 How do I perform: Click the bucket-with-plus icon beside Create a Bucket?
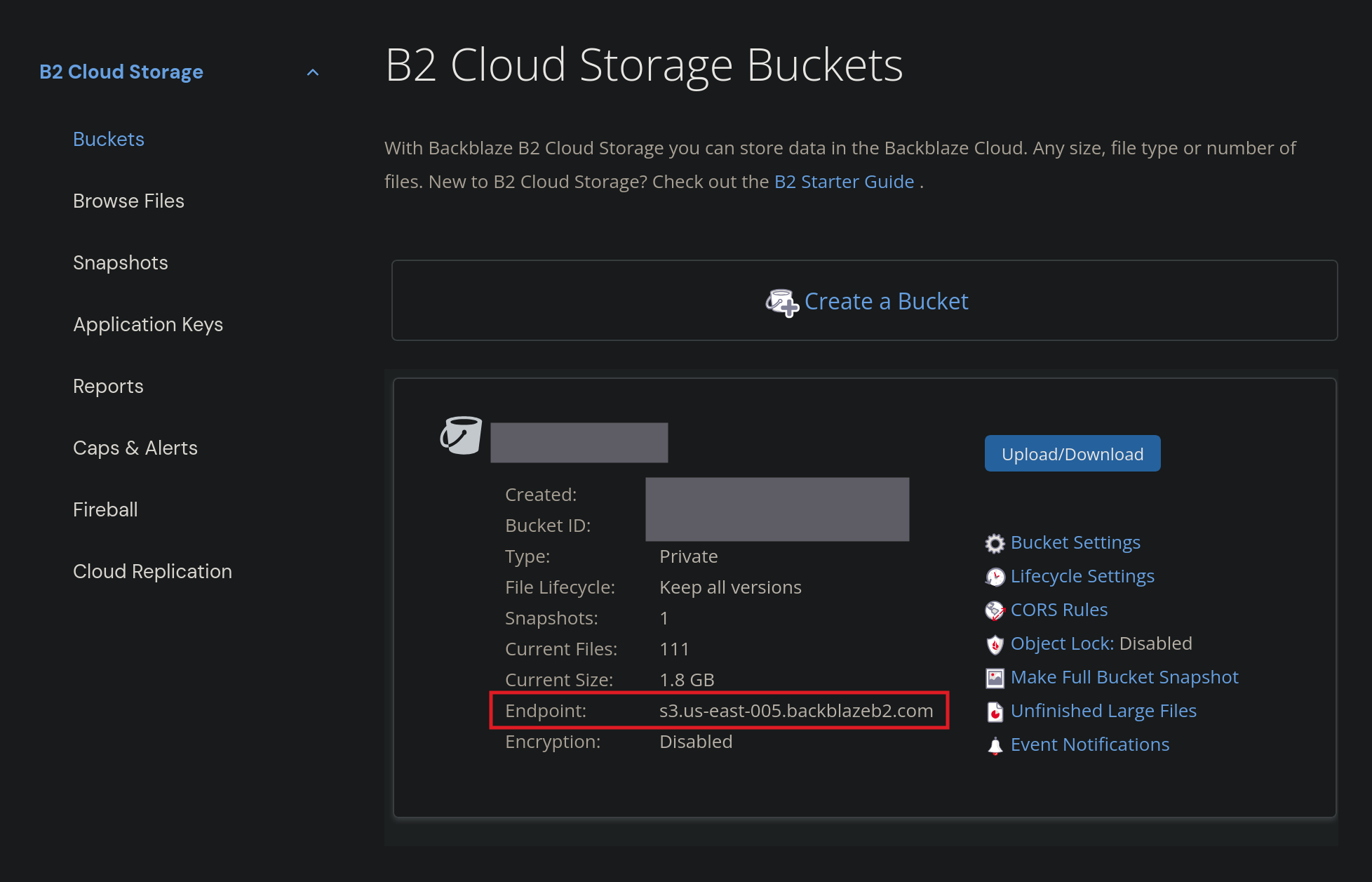pyautogui.click(x=781, y=301)
